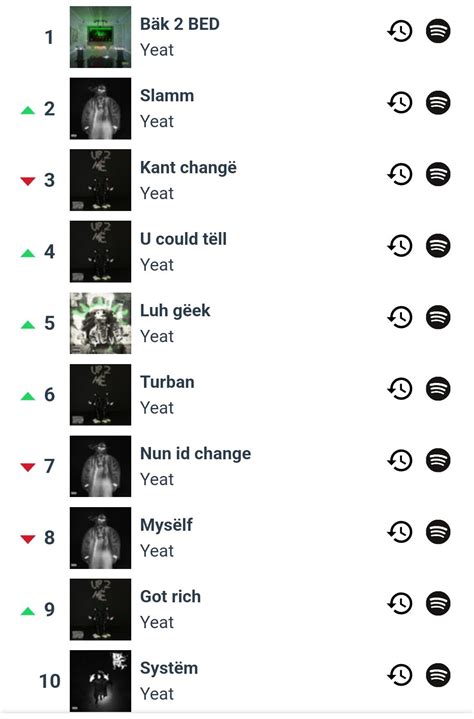The image size is (474, 719).
Task: View history icon for Mysëlf
Action: tap(400, 532)
